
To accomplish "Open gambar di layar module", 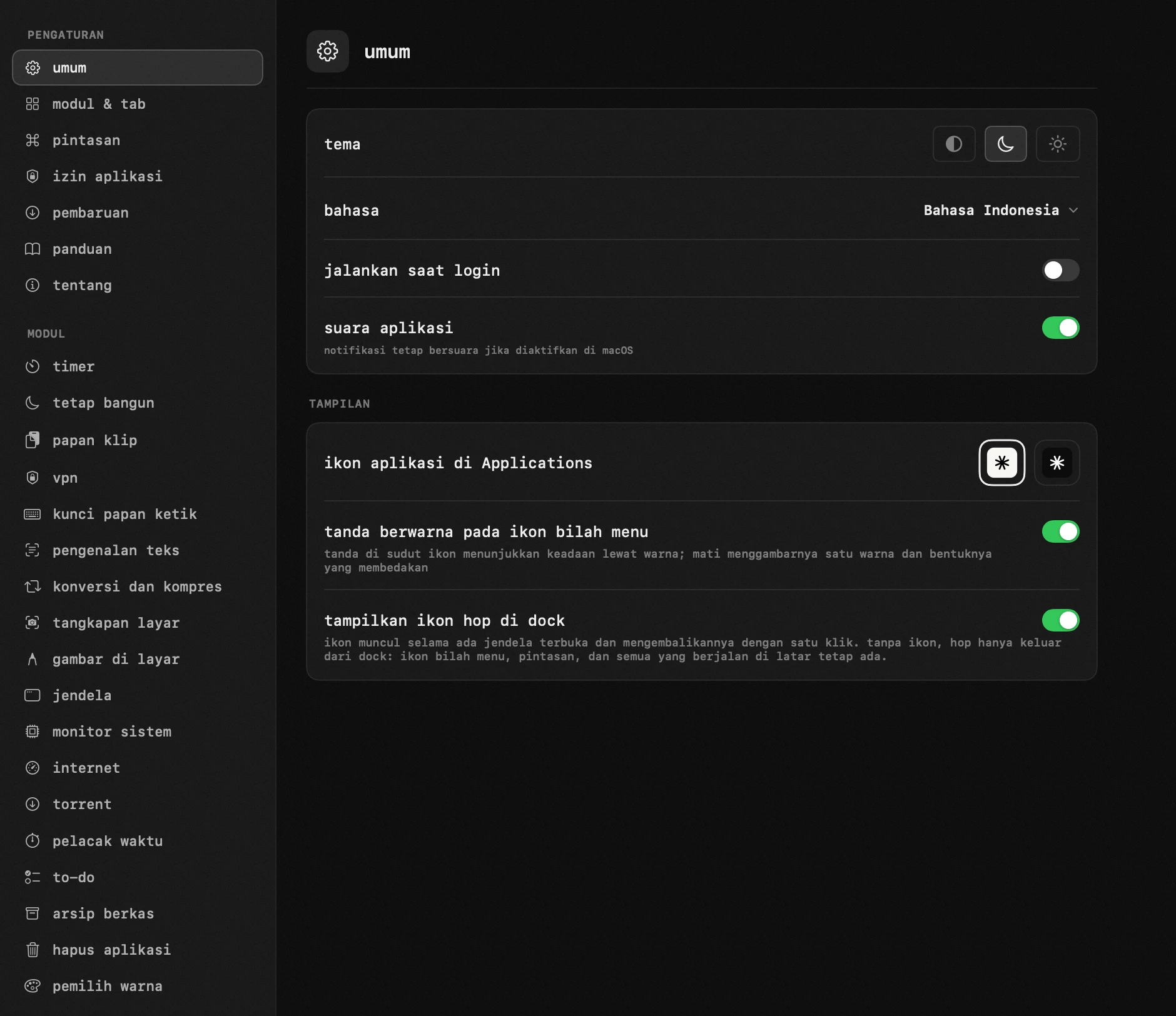I will pyautogui.click(x=138, y=659).
